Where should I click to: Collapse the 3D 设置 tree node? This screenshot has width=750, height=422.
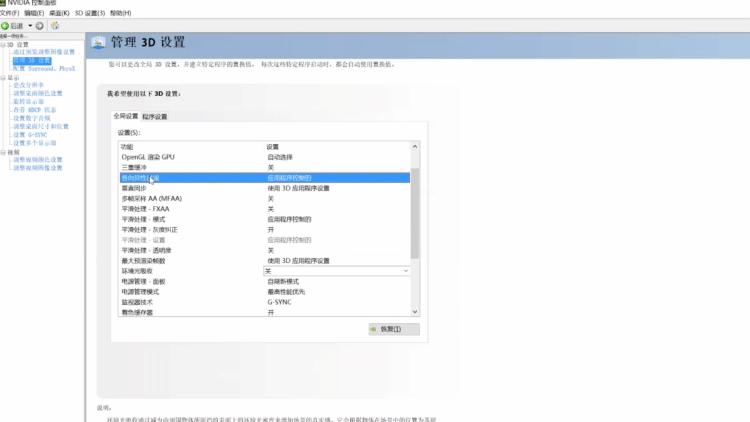(3, 44)
